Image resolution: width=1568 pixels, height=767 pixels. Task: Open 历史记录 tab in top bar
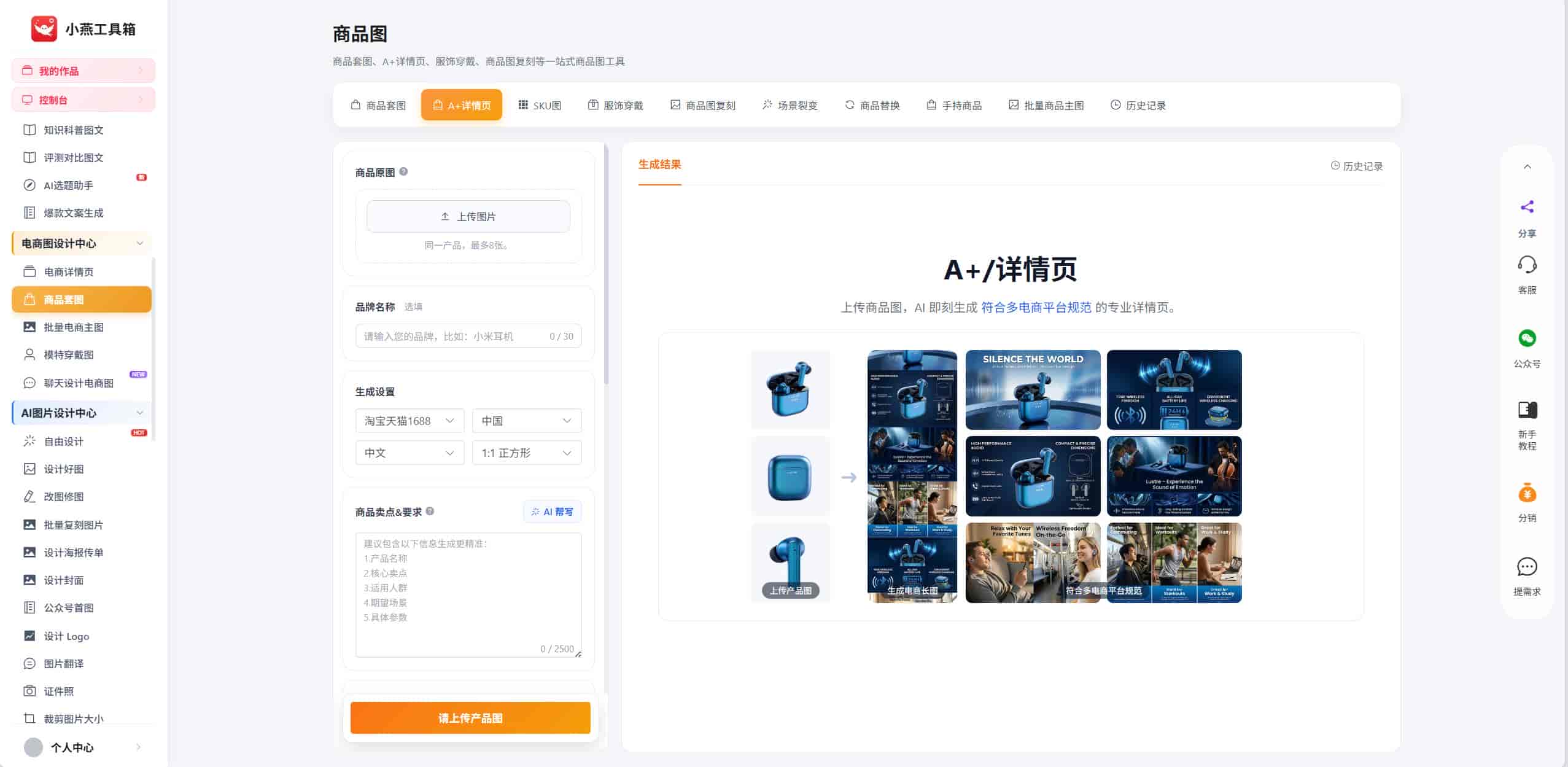click(1138, 105)
